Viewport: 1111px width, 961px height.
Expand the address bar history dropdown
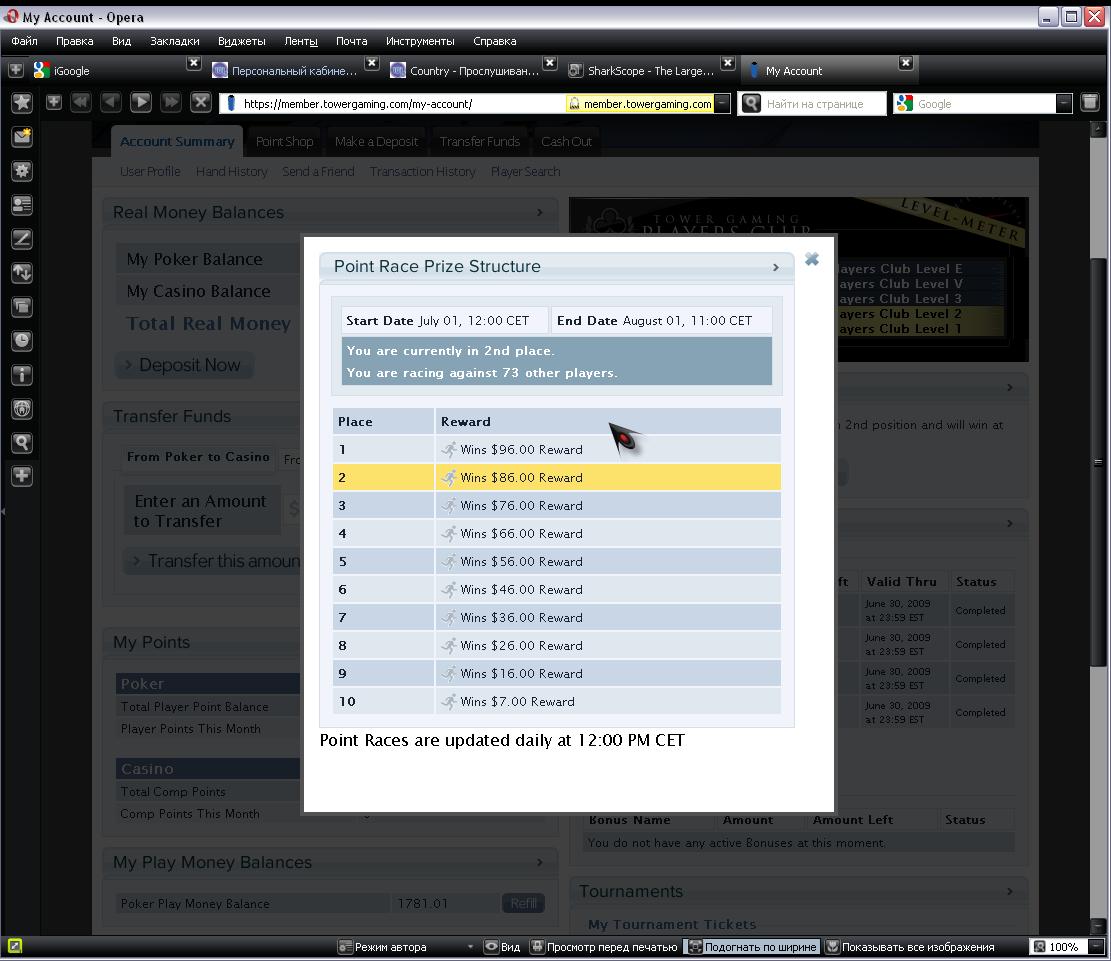(x=722, y=103)
